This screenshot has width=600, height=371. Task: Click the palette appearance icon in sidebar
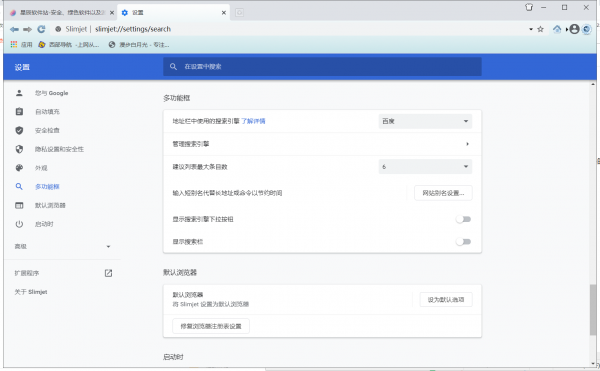(19, 168)
